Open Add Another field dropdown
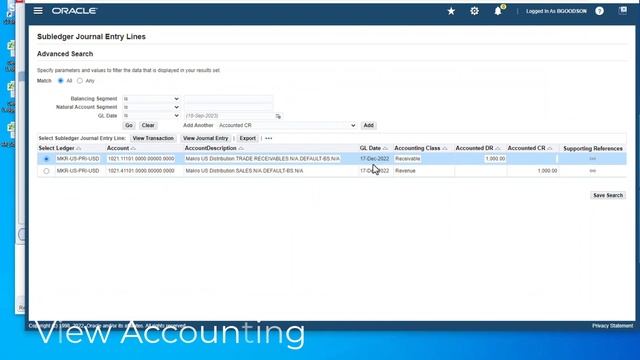This screenshot has width=640, height=360. (287, 125)
